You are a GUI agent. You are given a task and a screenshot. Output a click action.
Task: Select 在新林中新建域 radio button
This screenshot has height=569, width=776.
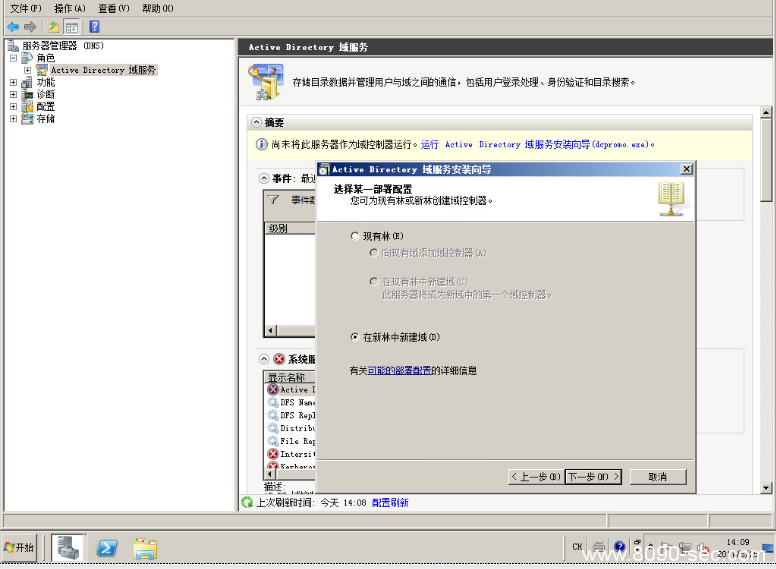click(354, 337)
